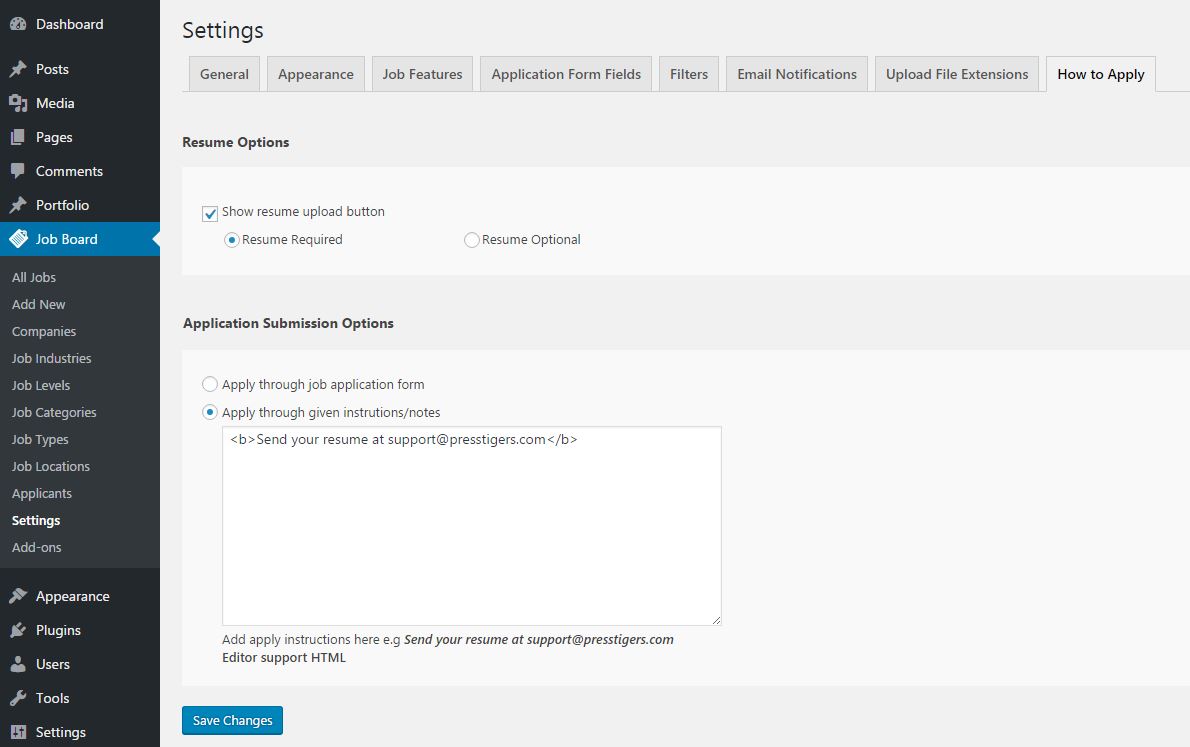The height and width of the screenshot is (747, 1190).
Task: Go to the Filters tab
Action: tap(688, 73)
